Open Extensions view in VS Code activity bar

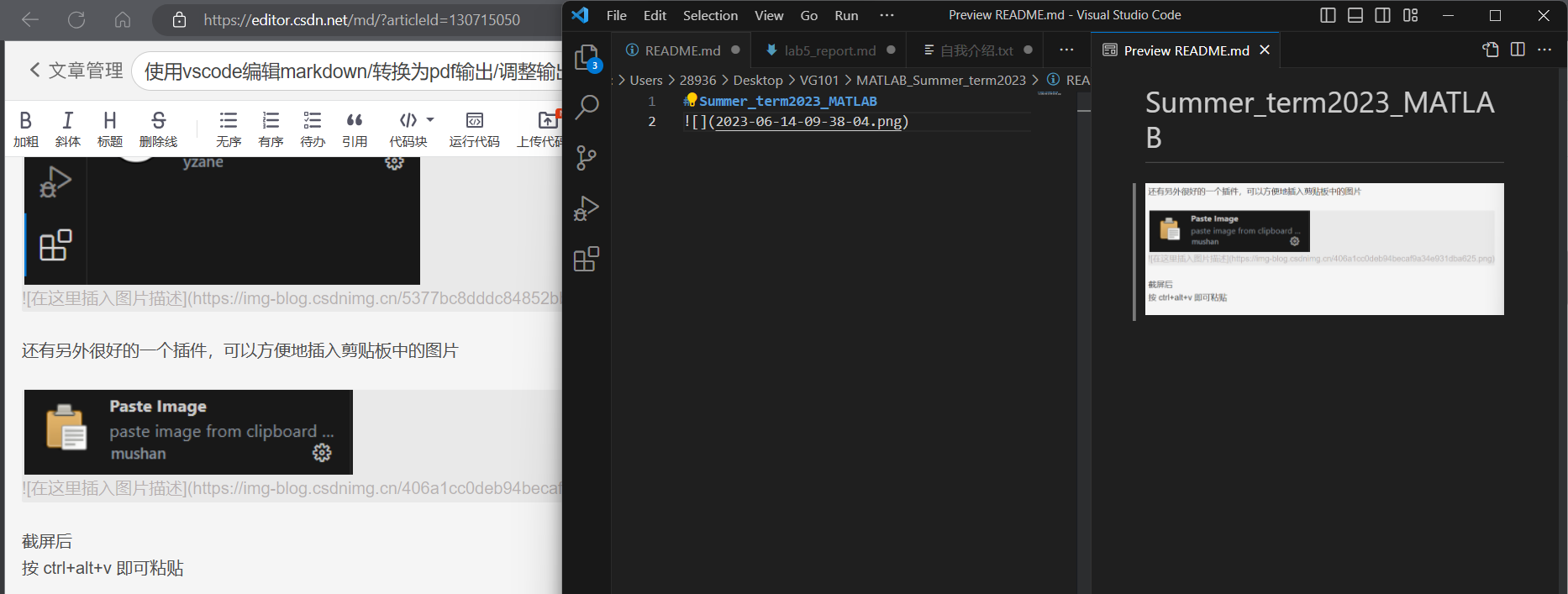coord(587,259)
